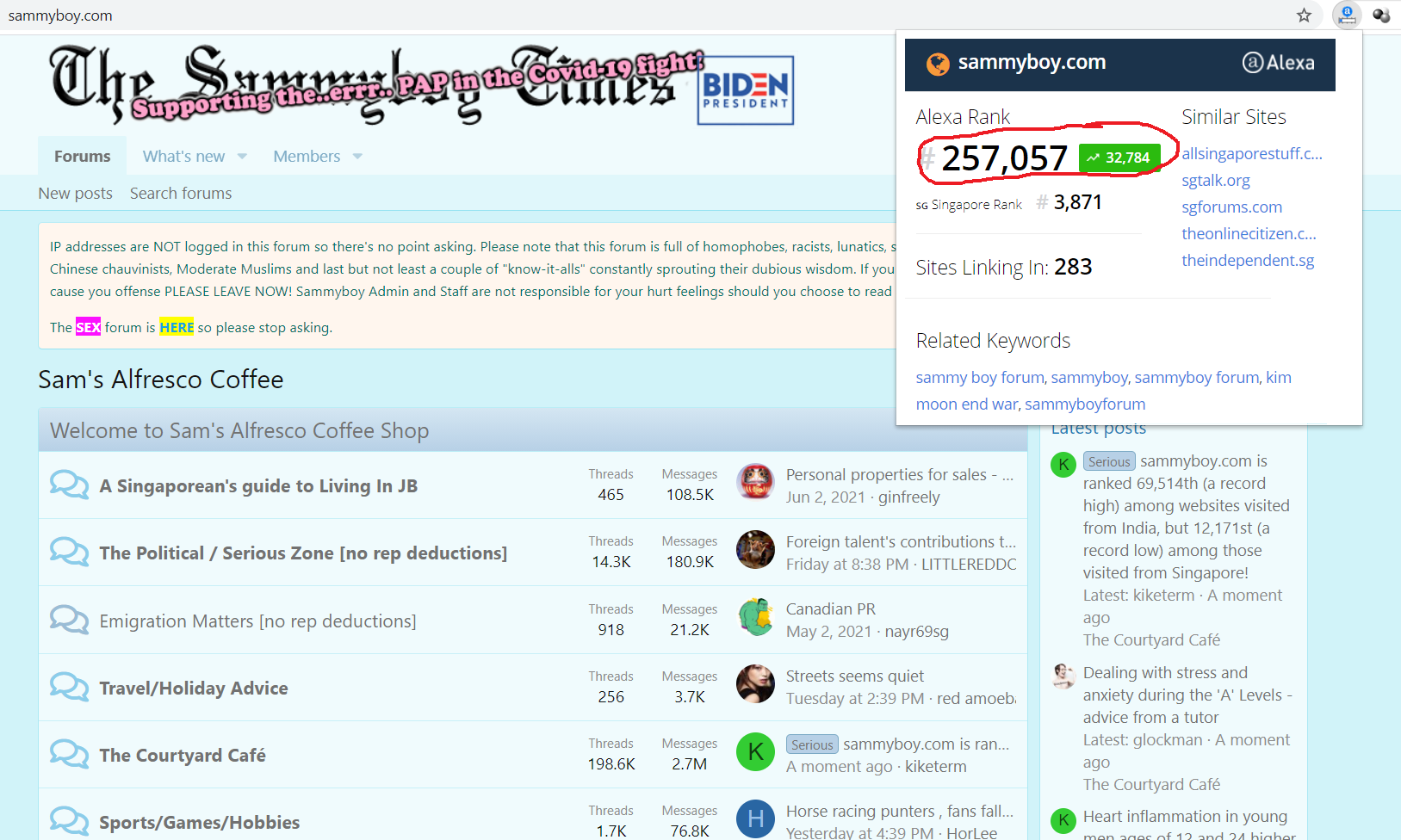The height and width of the screenshot is (840, 1401).
Task: Click the 'sammyboyforum' related keyword
Action: pos(1085,404)
